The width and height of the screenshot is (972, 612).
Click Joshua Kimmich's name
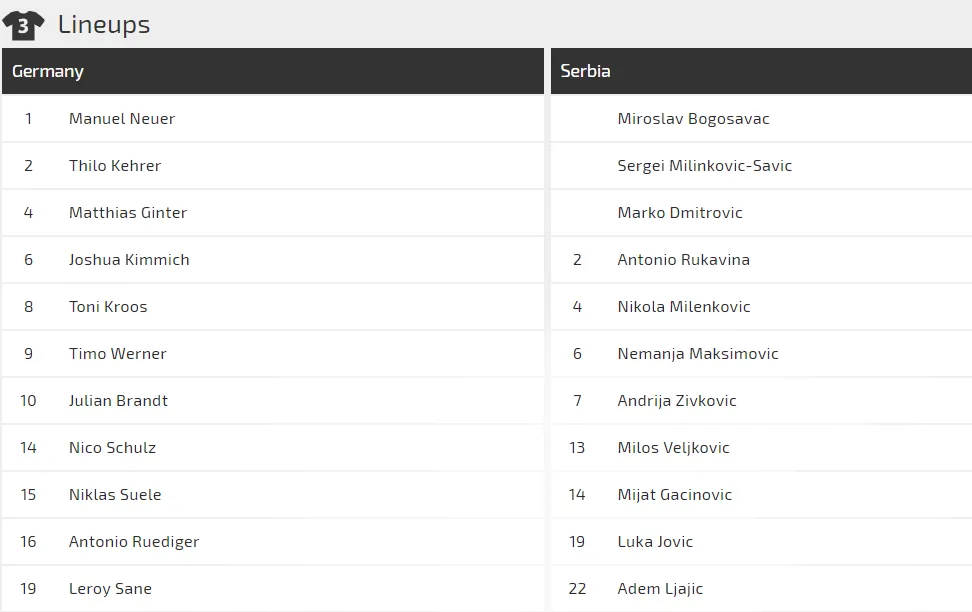[129, 259]
